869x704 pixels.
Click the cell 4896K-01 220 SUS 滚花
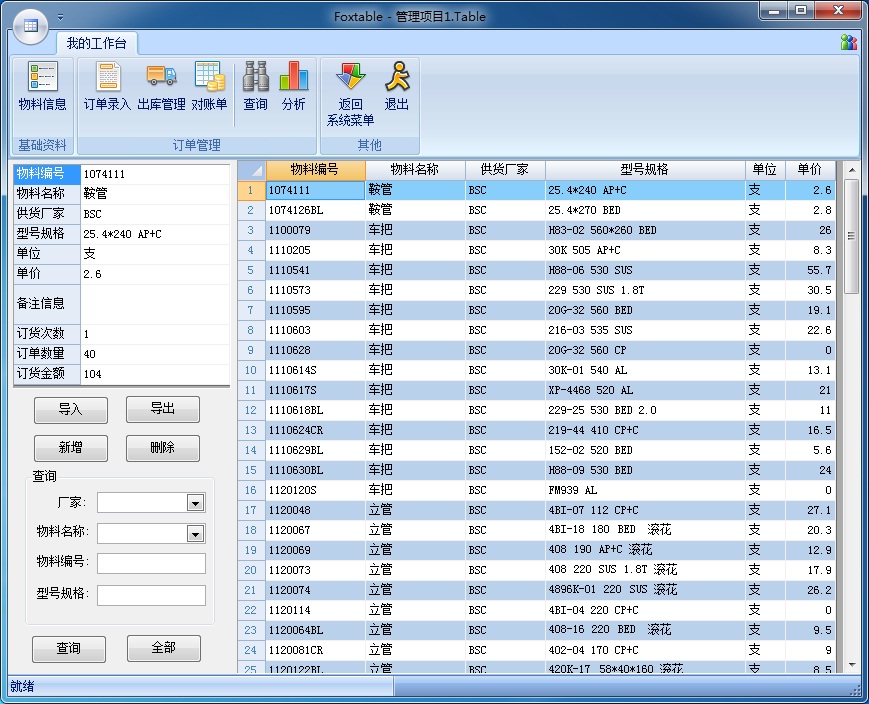tap(645, 590)
